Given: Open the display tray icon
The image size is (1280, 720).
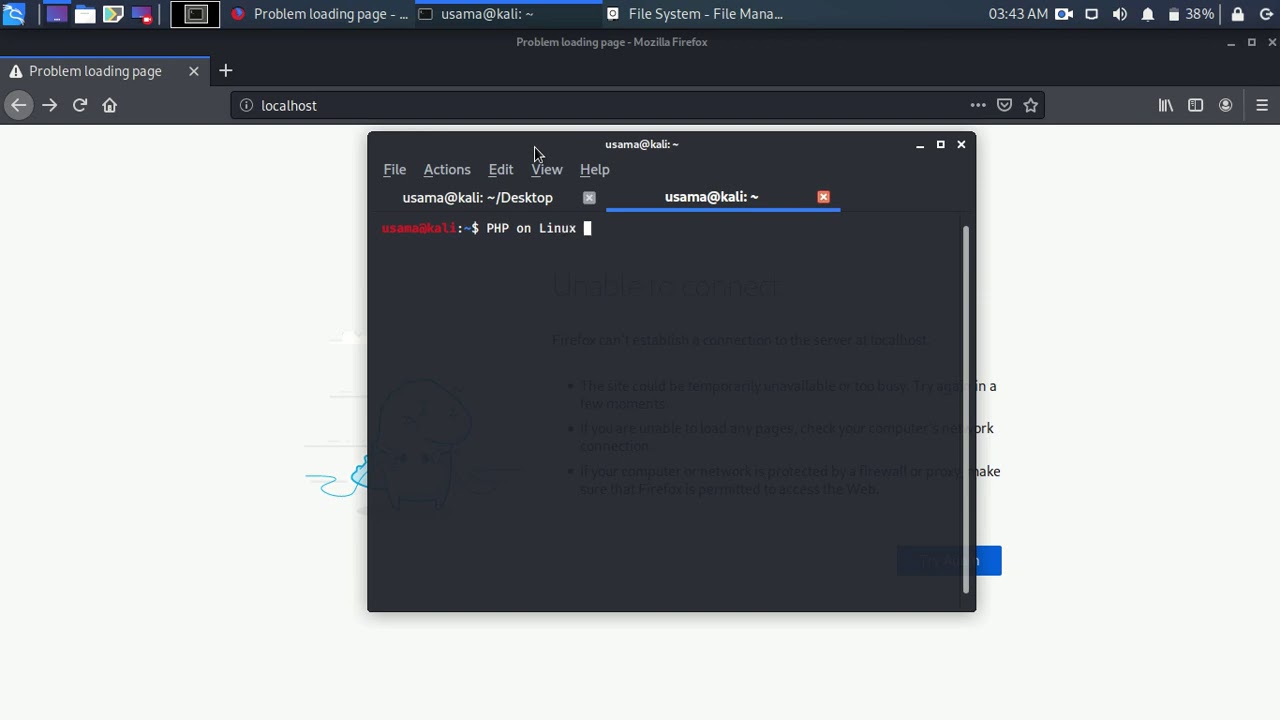Looking at the screenshot, I should [1092, 14].
